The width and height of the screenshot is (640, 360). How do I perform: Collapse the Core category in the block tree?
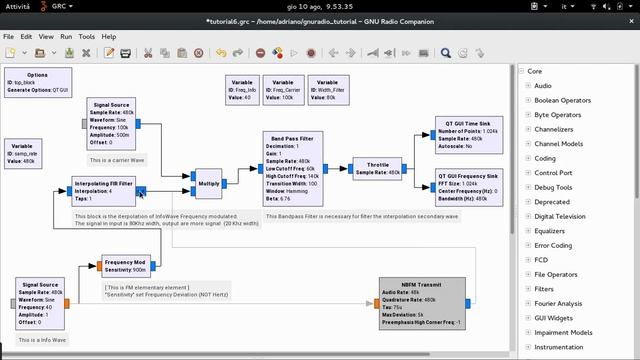click(x=522, y=71)
